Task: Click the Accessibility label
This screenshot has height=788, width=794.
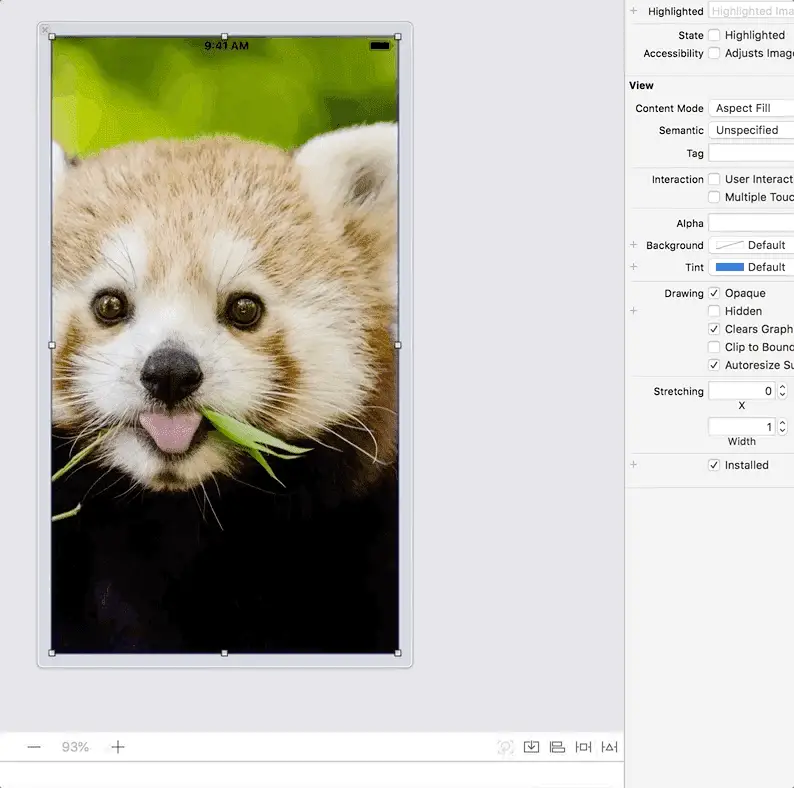Action: coord(673,53)
